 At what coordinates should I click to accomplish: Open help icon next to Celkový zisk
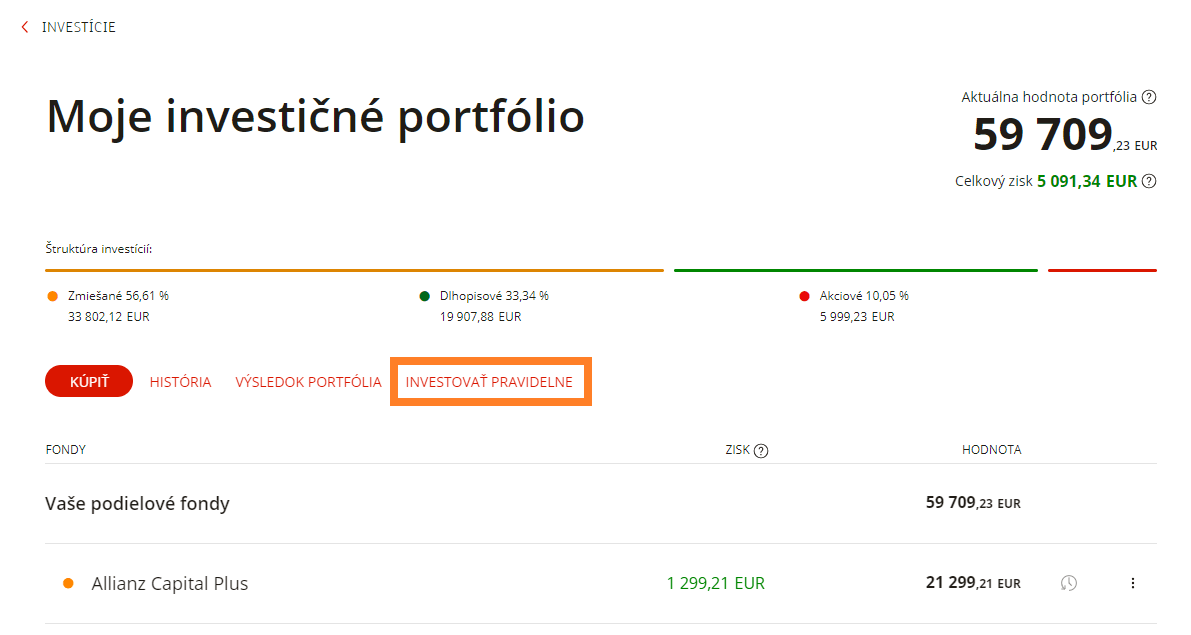(x=1149, y=182)
